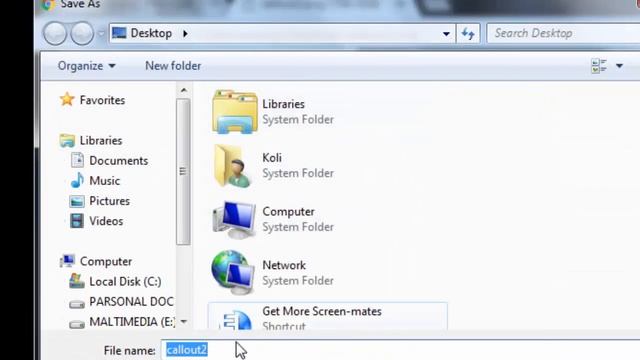This screenshot has width=640, height=360.
Task: Click the Pictures library icon
Action: [77, 201]
